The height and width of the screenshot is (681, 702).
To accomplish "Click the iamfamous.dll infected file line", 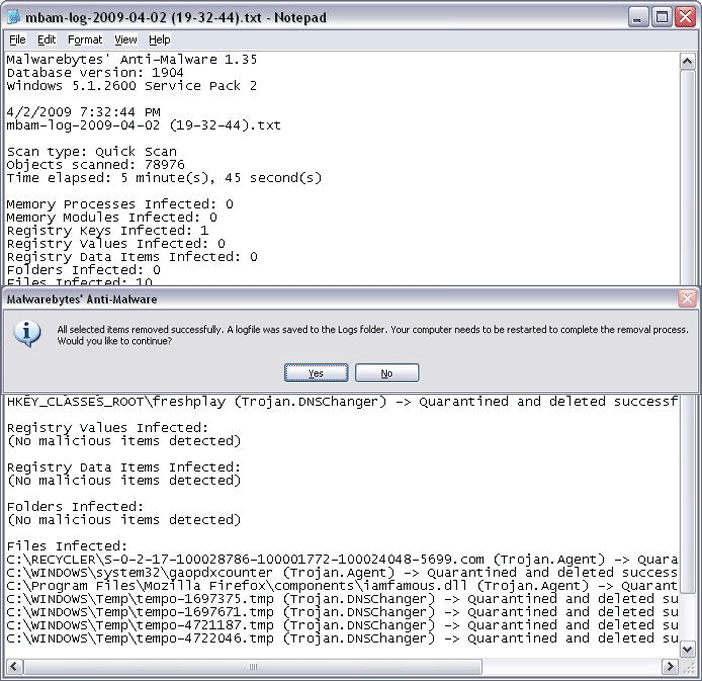I will coord(340,586).
